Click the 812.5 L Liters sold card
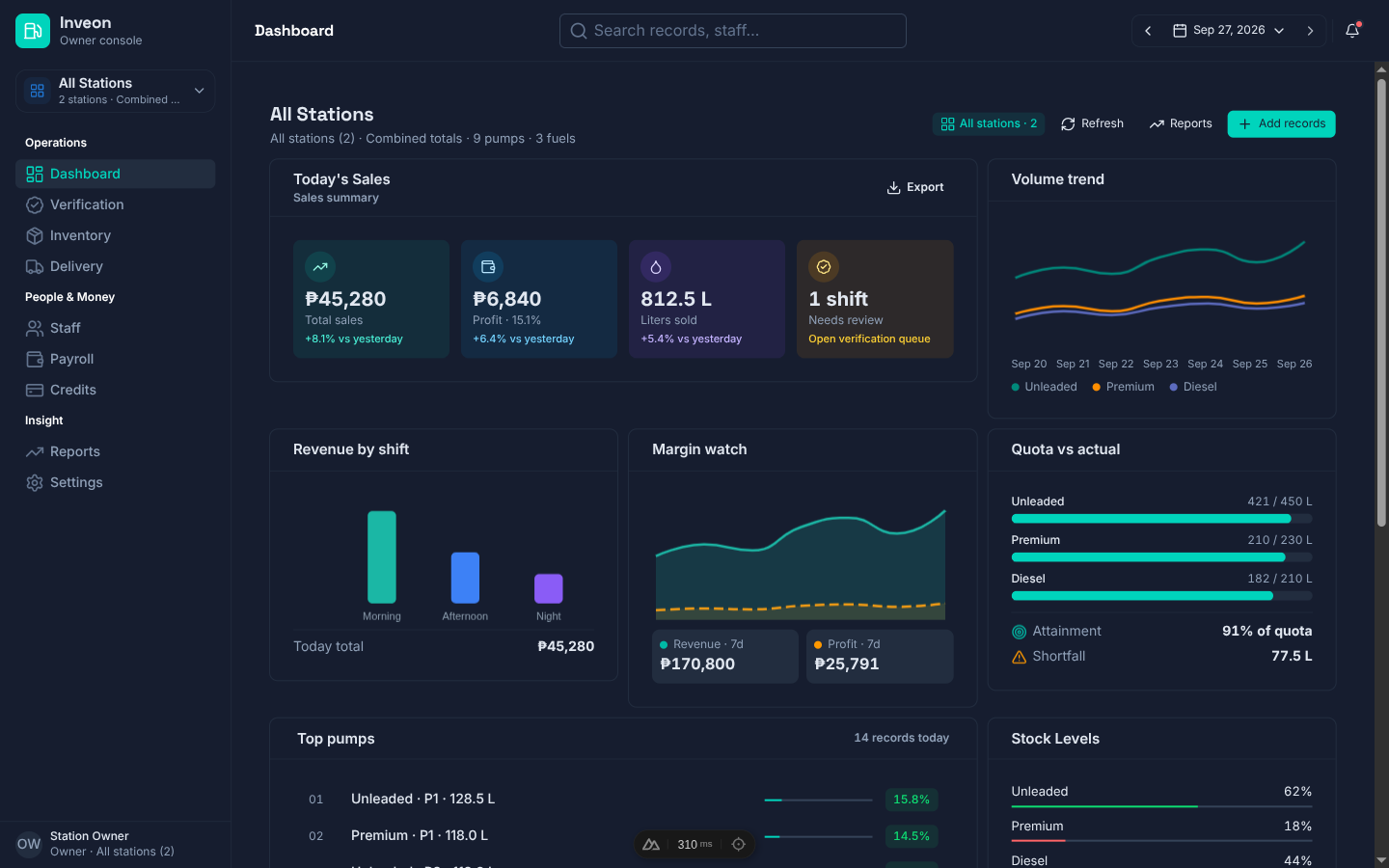Viewport: 1389px width, 868px height. 707,299
